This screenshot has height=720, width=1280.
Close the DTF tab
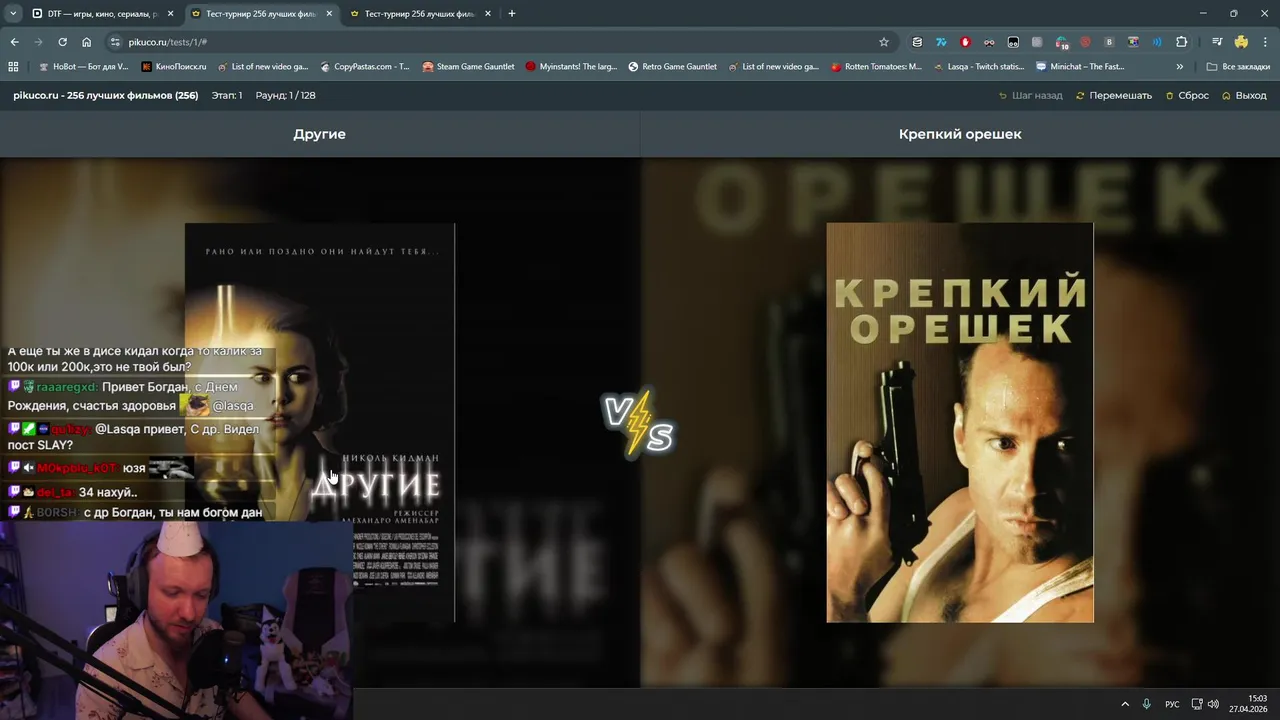pyautogui.click(x=170, y=14)
